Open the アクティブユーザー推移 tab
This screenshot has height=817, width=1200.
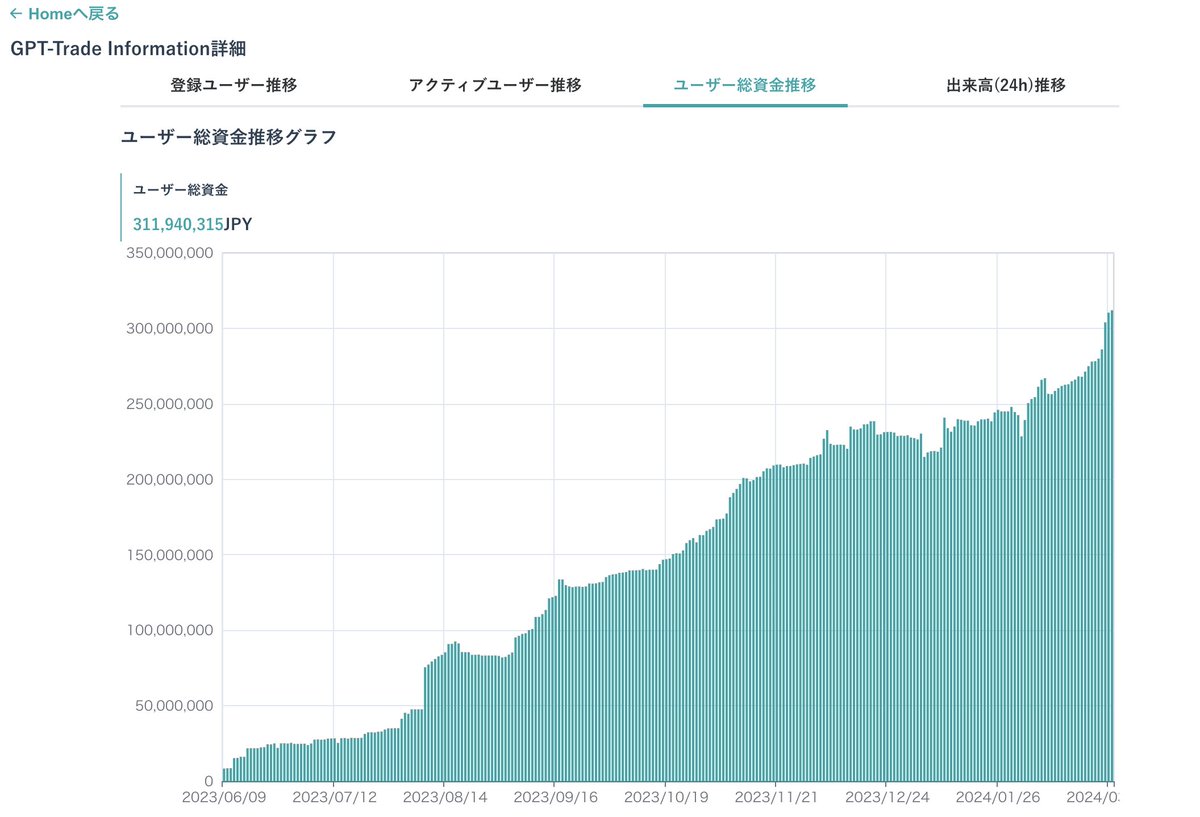(494, 86)
